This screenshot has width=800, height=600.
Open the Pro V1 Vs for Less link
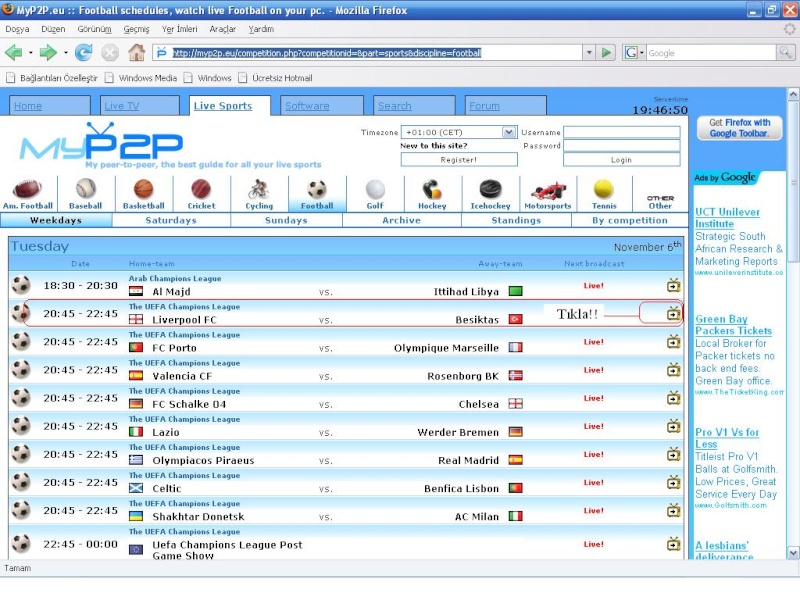(x=727, y=438)
